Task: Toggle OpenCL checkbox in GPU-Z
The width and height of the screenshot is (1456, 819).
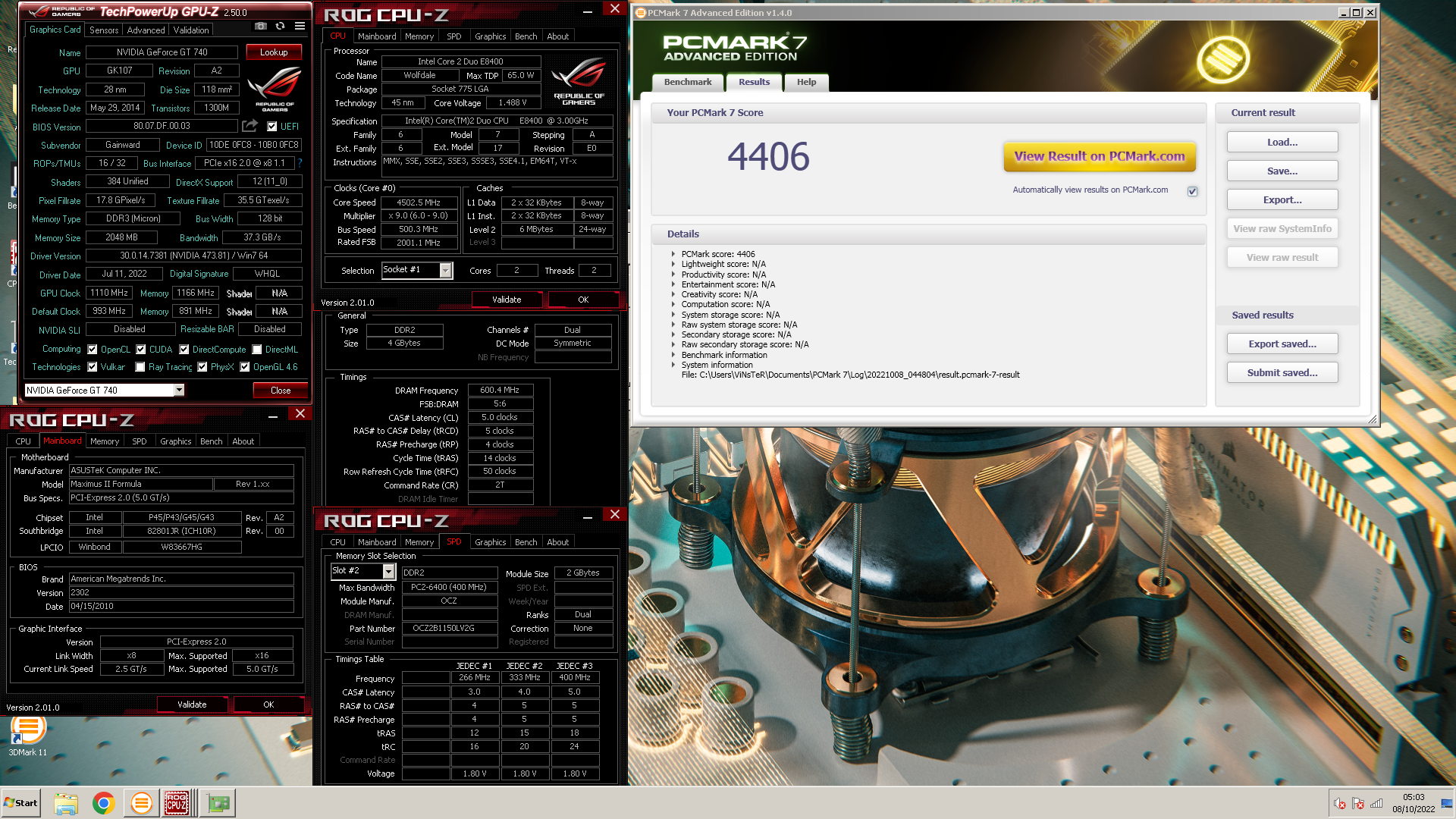Action: (x=93, y=350)
